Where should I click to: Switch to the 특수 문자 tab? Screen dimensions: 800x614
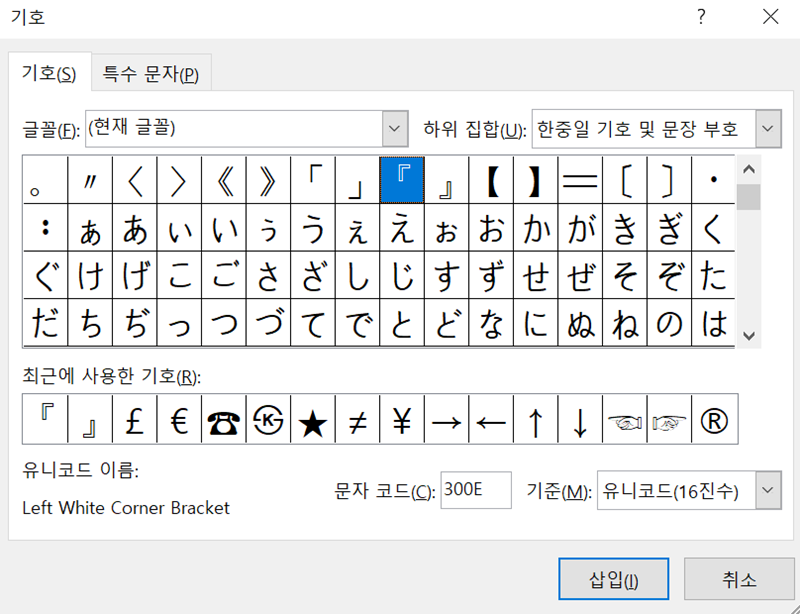tap(151, 74)
